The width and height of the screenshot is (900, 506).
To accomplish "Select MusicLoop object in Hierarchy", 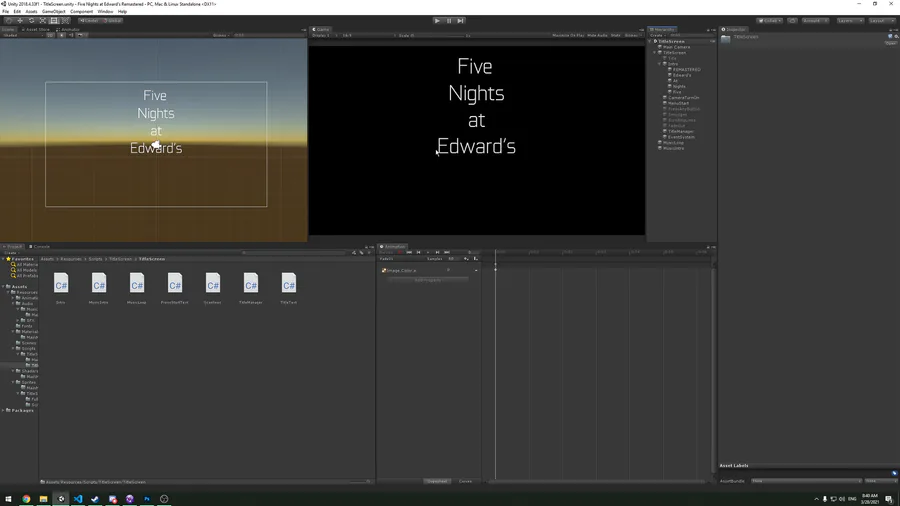I will click(x=673, y=143).
